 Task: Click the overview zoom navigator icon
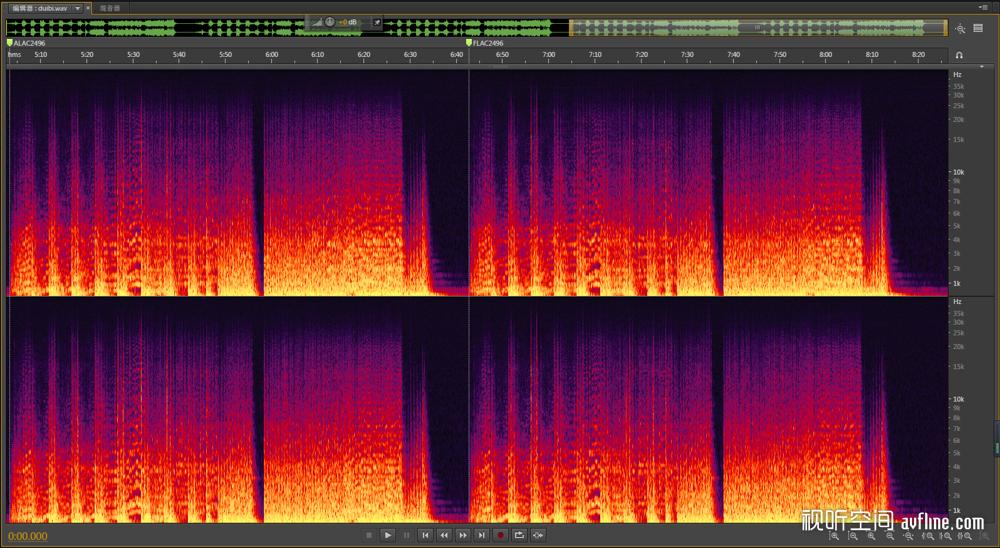960,28
